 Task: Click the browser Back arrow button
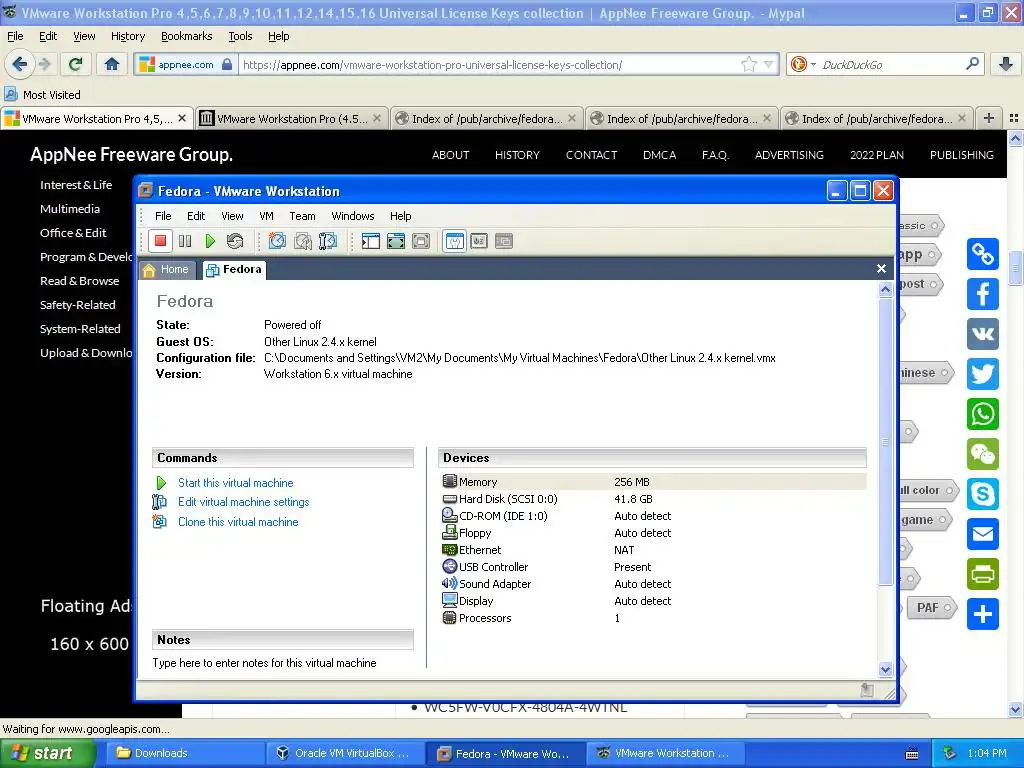click(20, 64)
